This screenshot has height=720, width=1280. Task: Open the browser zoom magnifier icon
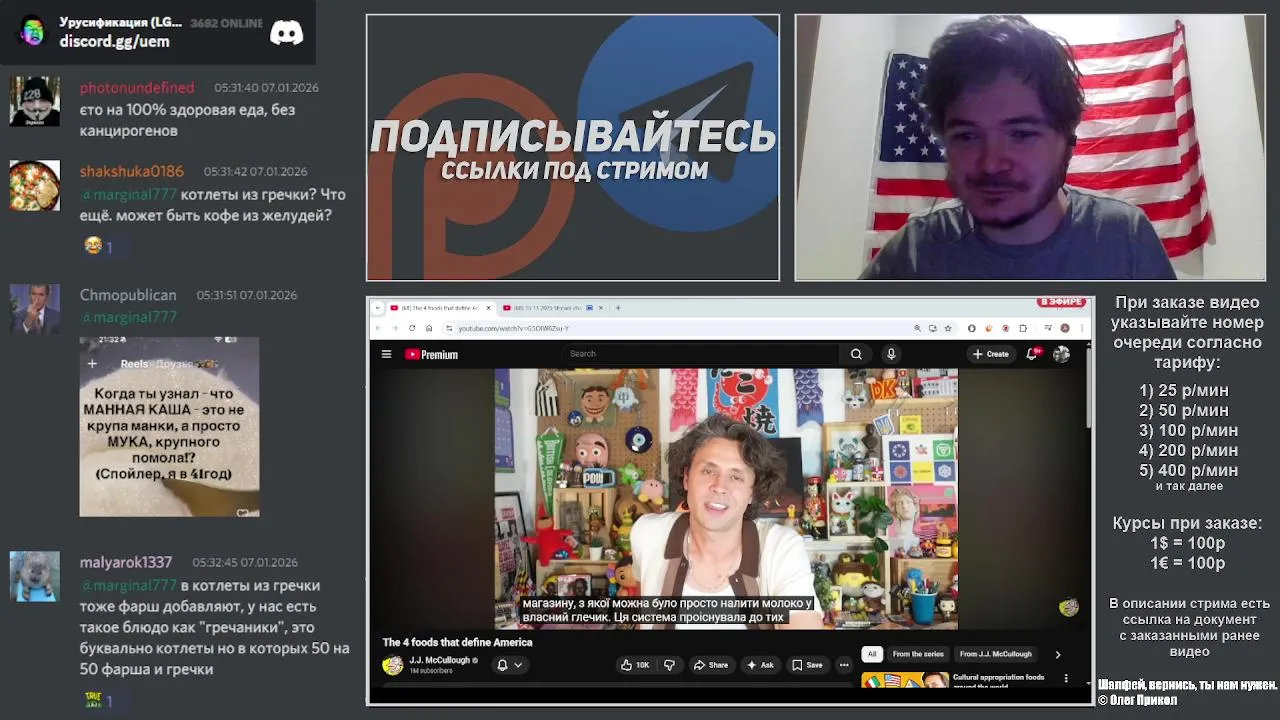pyautogui.click(x=917, y=328)
